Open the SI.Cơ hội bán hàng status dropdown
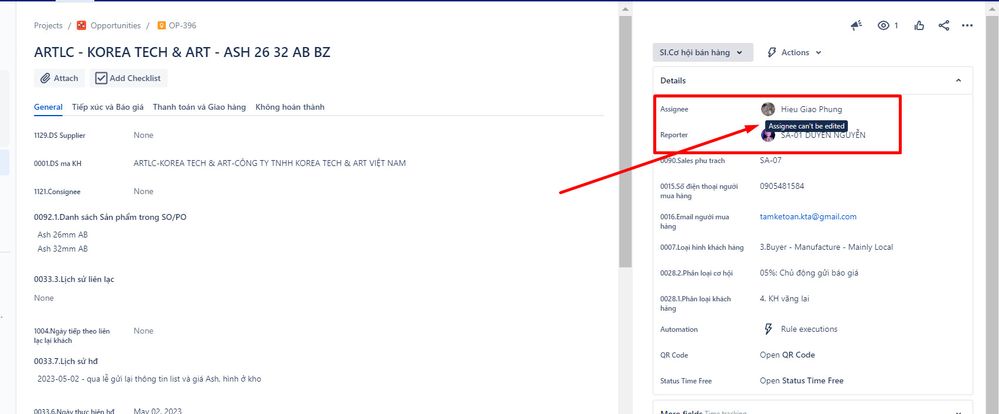 701,52
